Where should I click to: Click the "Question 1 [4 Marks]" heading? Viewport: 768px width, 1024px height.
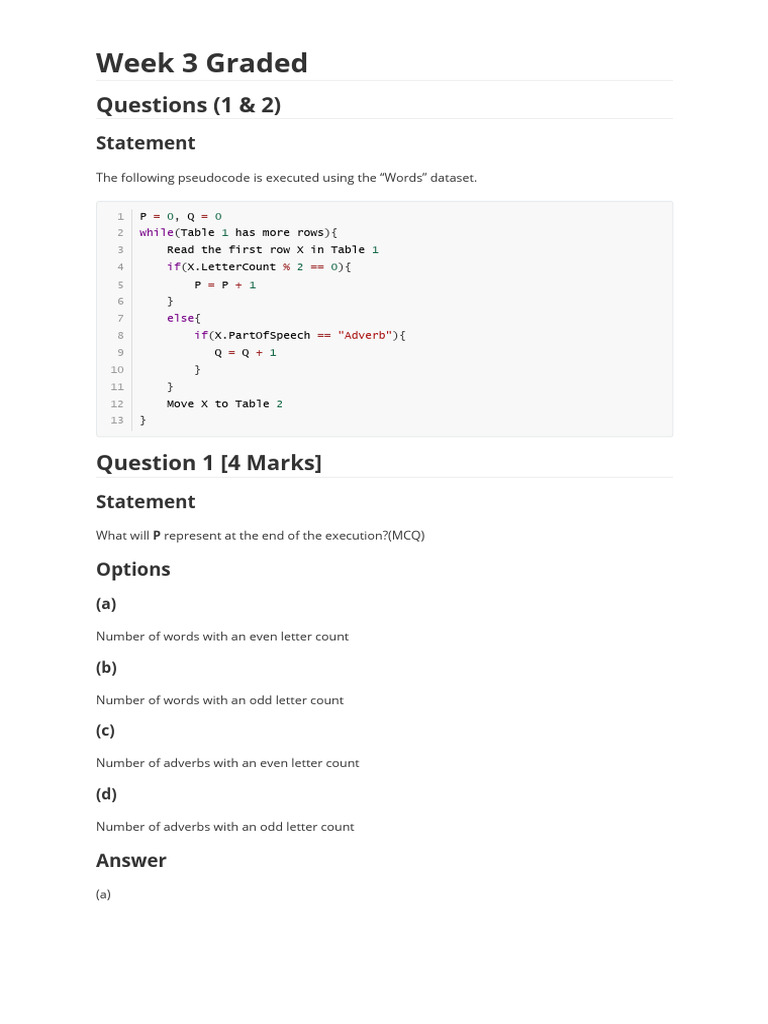coord(208,463)
